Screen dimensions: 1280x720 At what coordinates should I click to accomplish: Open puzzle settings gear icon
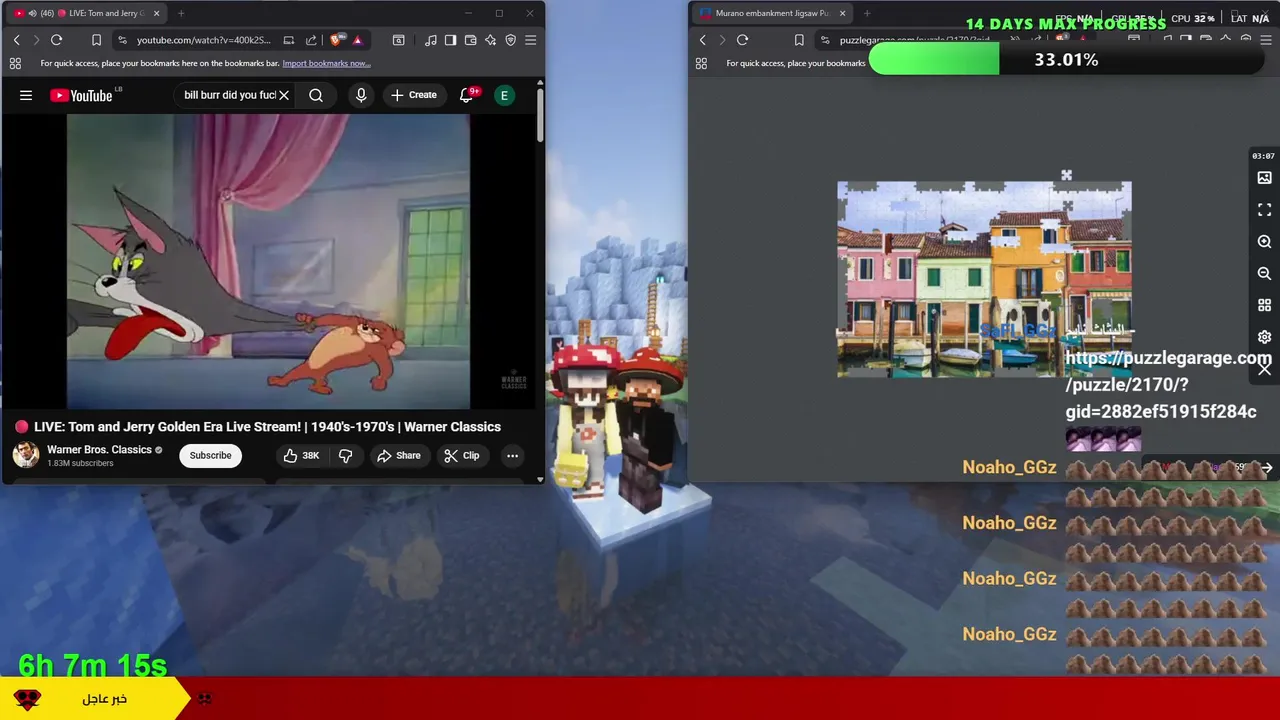[x=1264, y=337]
